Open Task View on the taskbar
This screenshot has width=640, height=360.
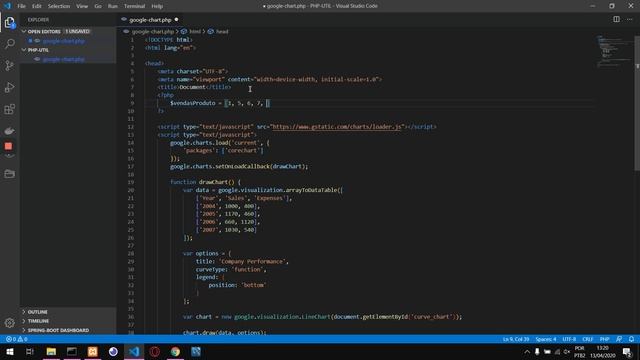coord(30,351)
